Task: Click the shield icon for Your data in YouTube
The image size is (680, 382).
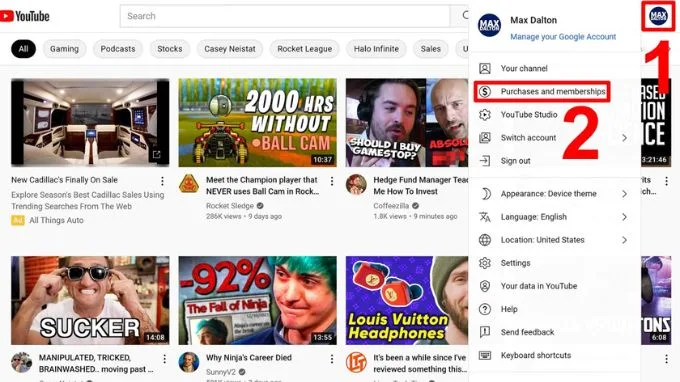Action: coord(484,286)
